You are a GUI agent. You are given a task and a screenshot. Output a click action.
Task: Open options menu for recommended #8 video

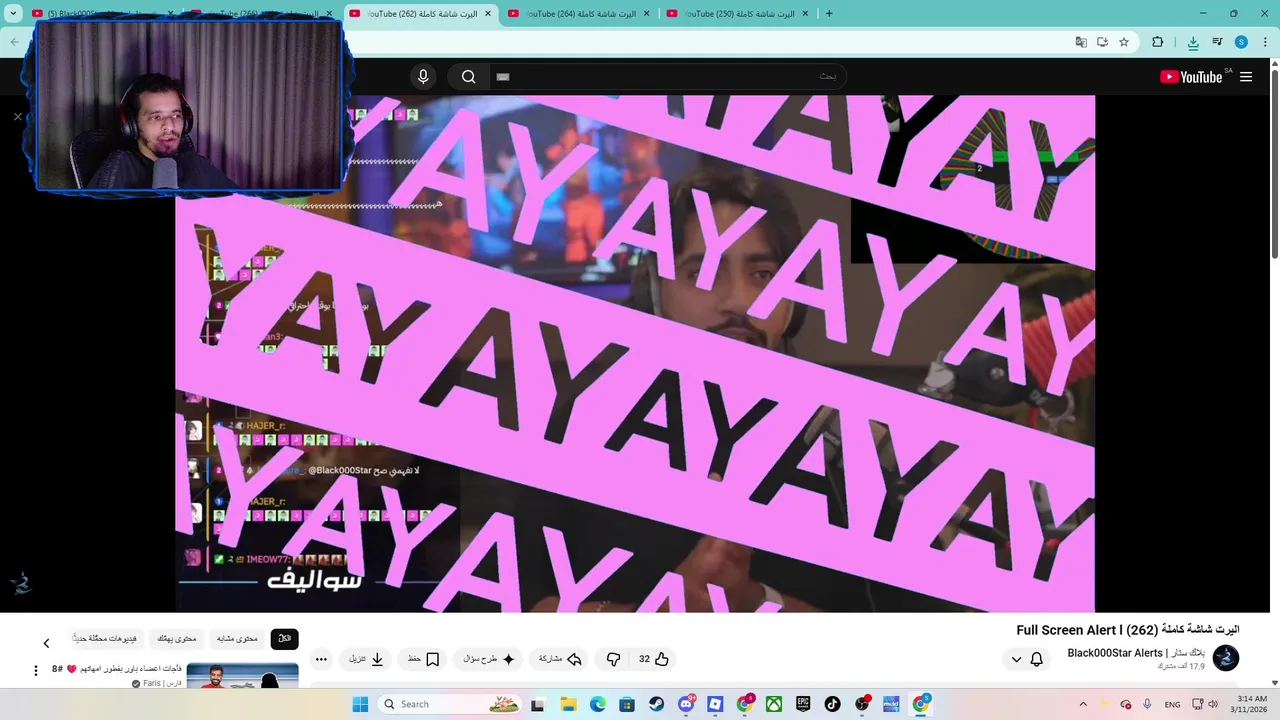coord(36,671)
